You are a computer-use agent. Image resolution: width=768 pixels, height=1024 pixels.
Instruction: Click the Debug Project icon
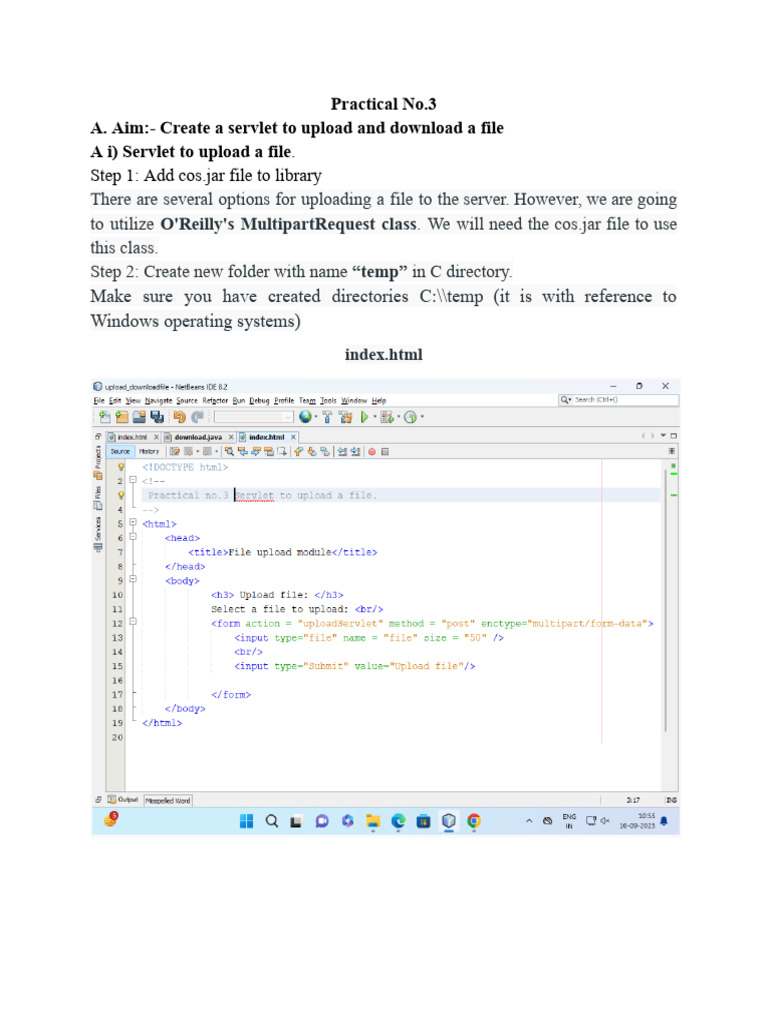(x=387, y=417)
